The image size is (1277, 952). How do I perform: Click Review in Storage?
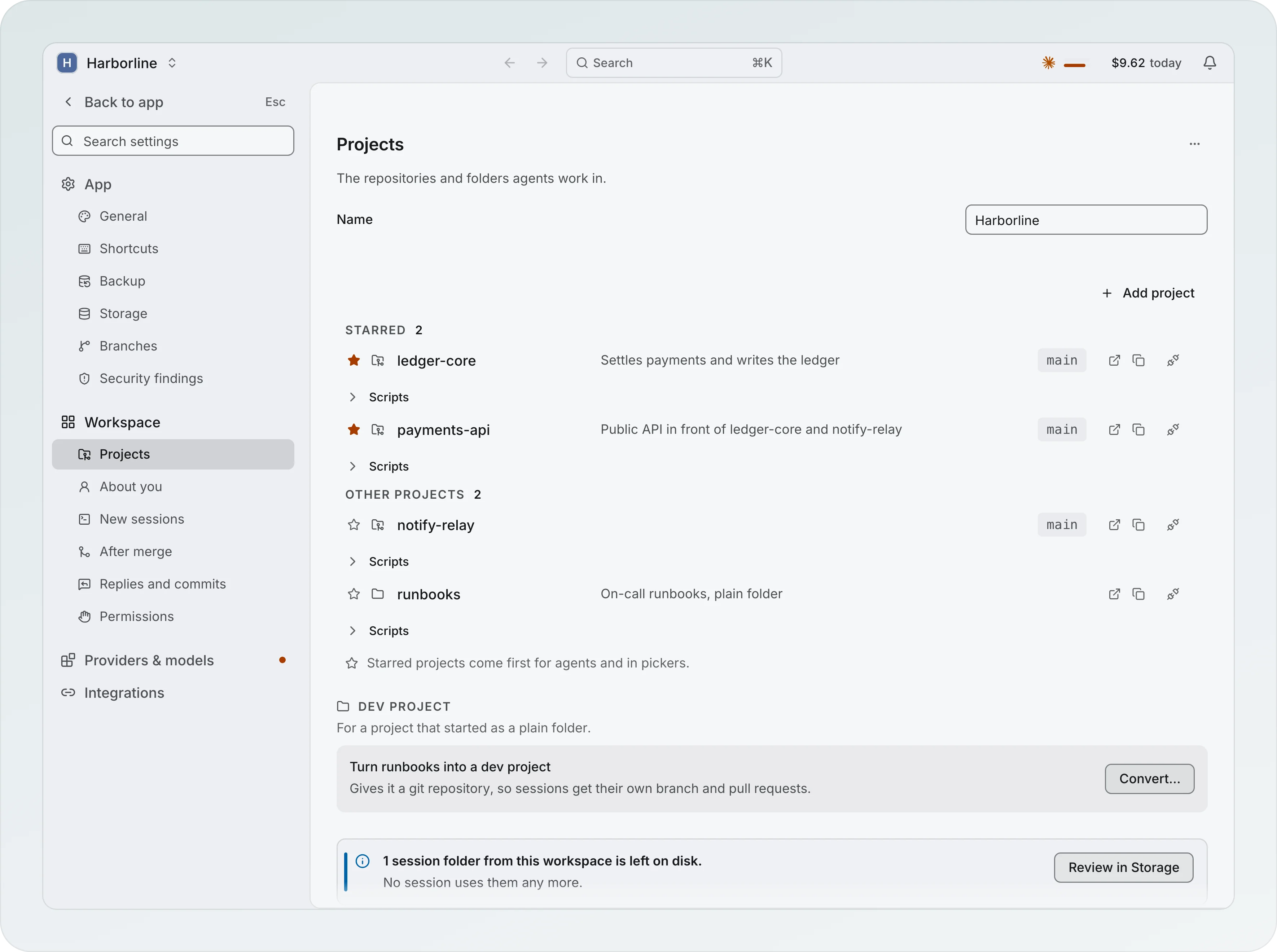(1123, 868)
